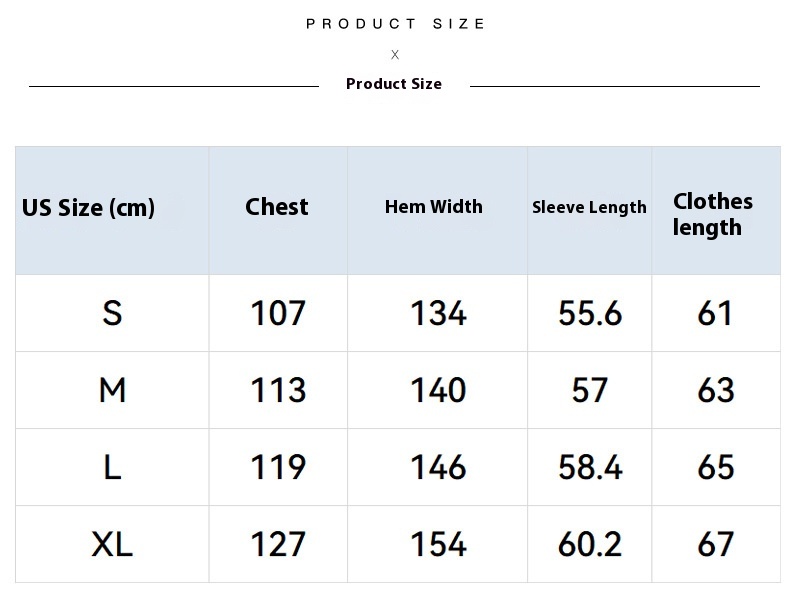Viewport: 790px width, 607px height.
Task: Select the Hem Width column header
Action: point(433,207)
